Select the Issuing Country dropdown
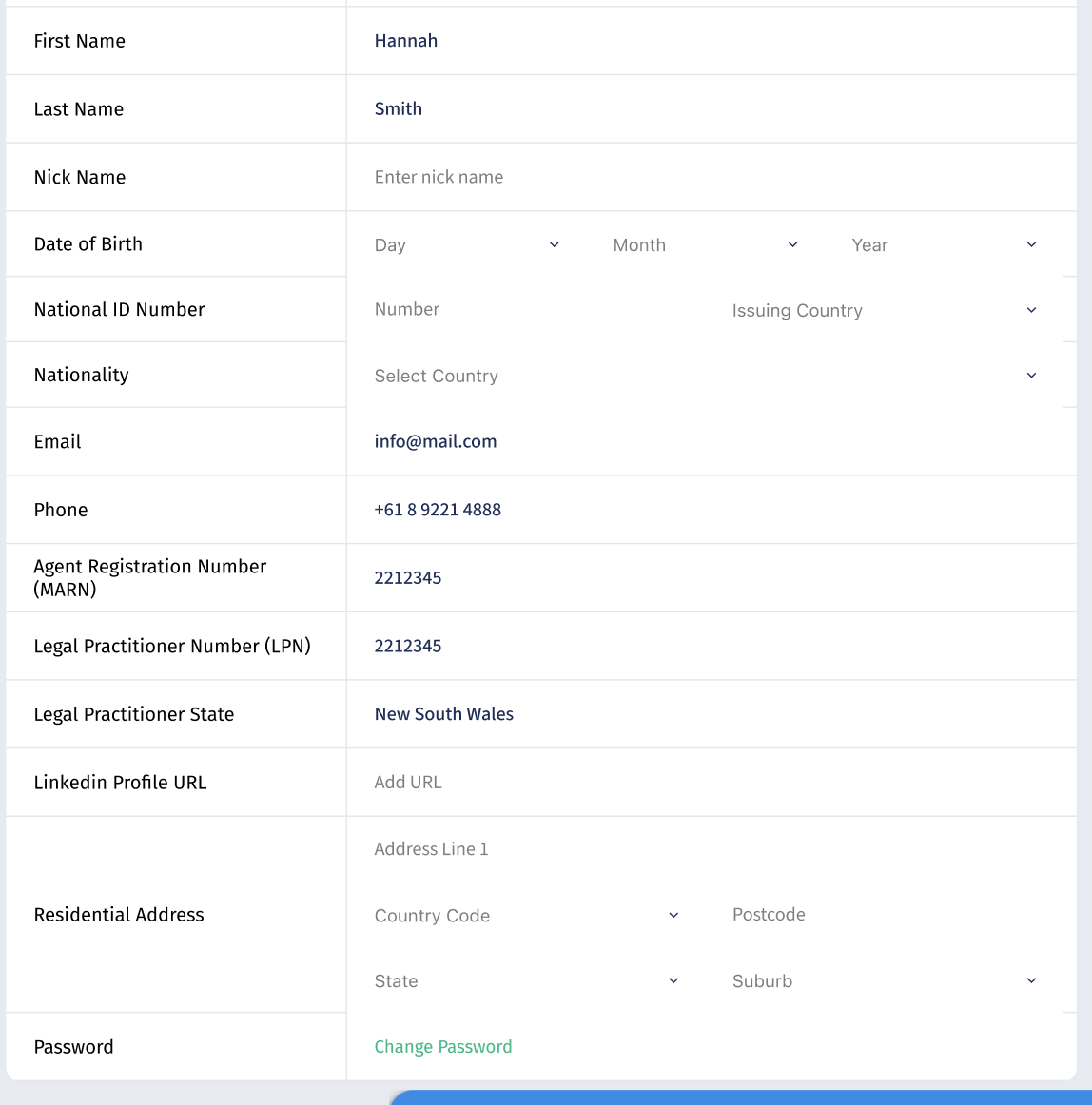1092x1105 pixels. point(884,311)
